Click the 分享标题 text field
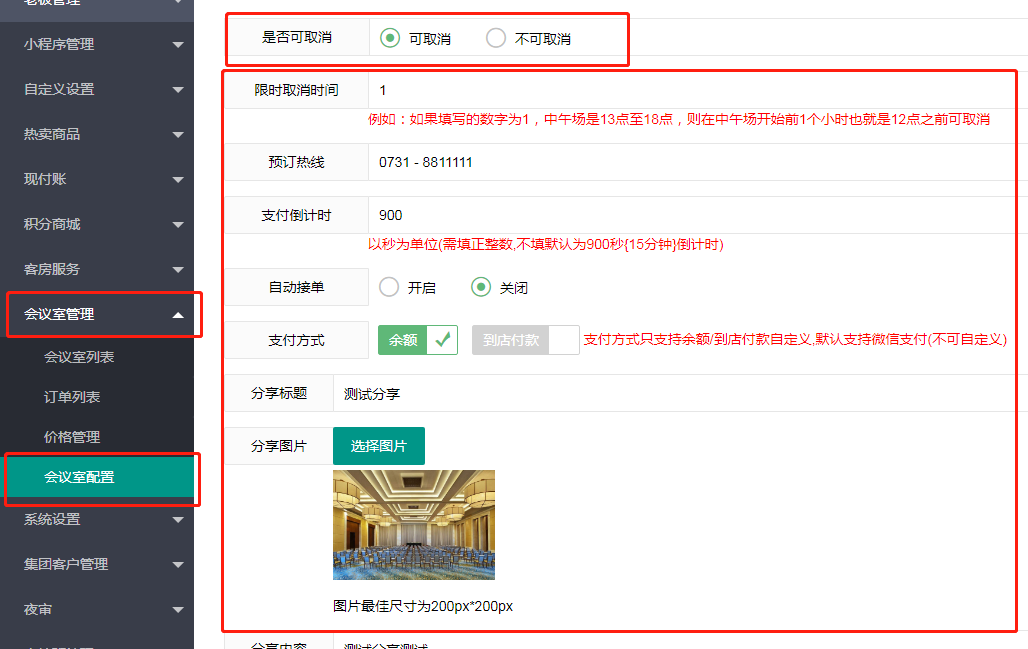 point(670,394)
